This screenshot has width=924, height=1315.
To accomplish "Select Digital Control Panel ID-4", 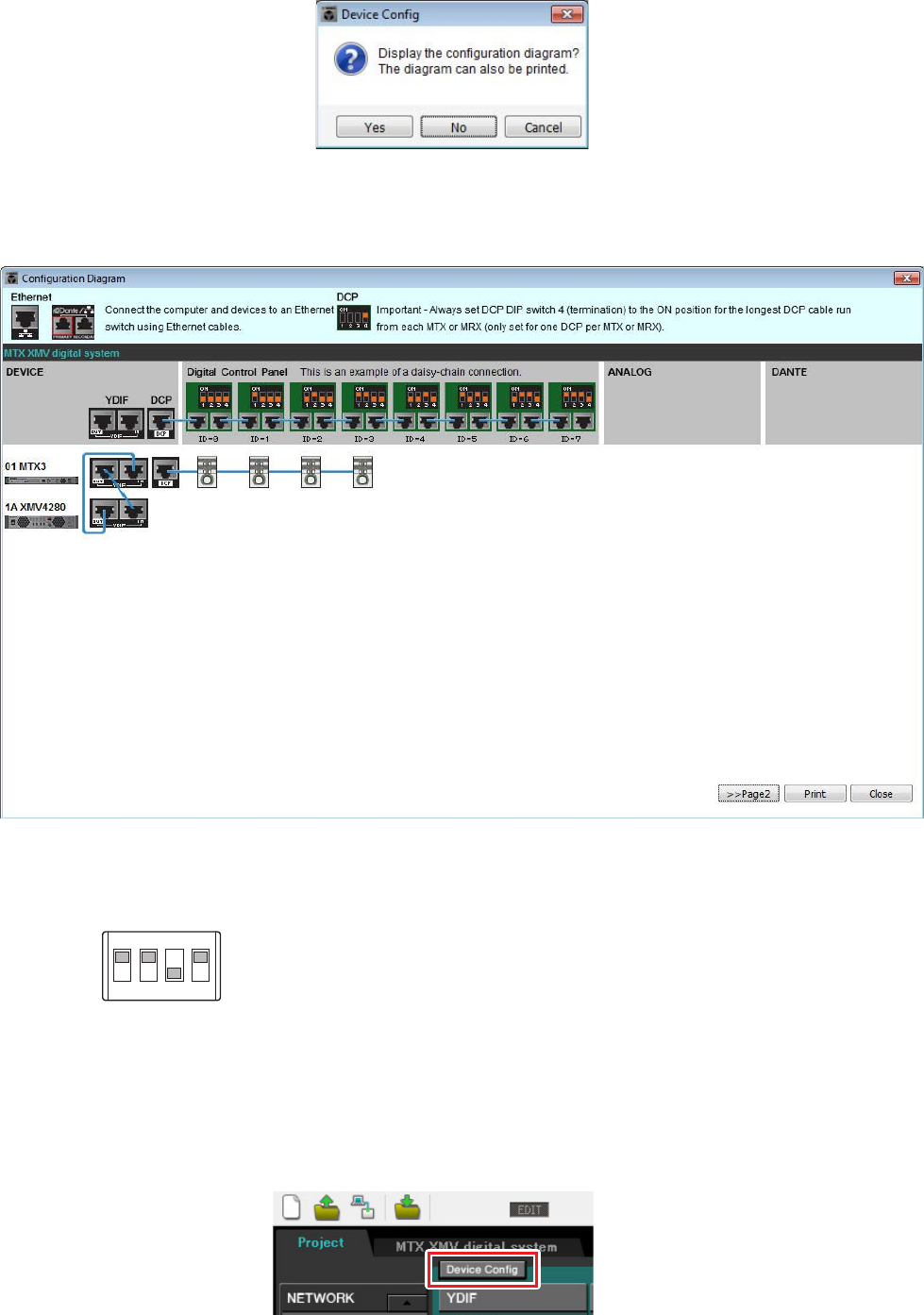I will [x=416, y=408].
